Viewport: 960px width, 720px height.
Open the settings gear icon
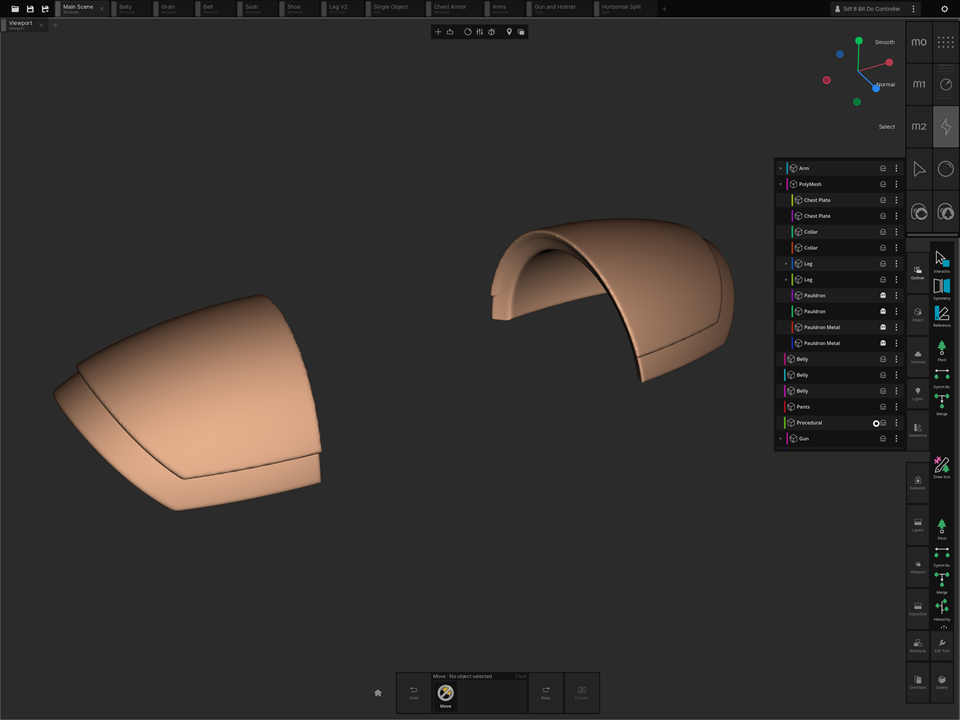coord(945,9)
